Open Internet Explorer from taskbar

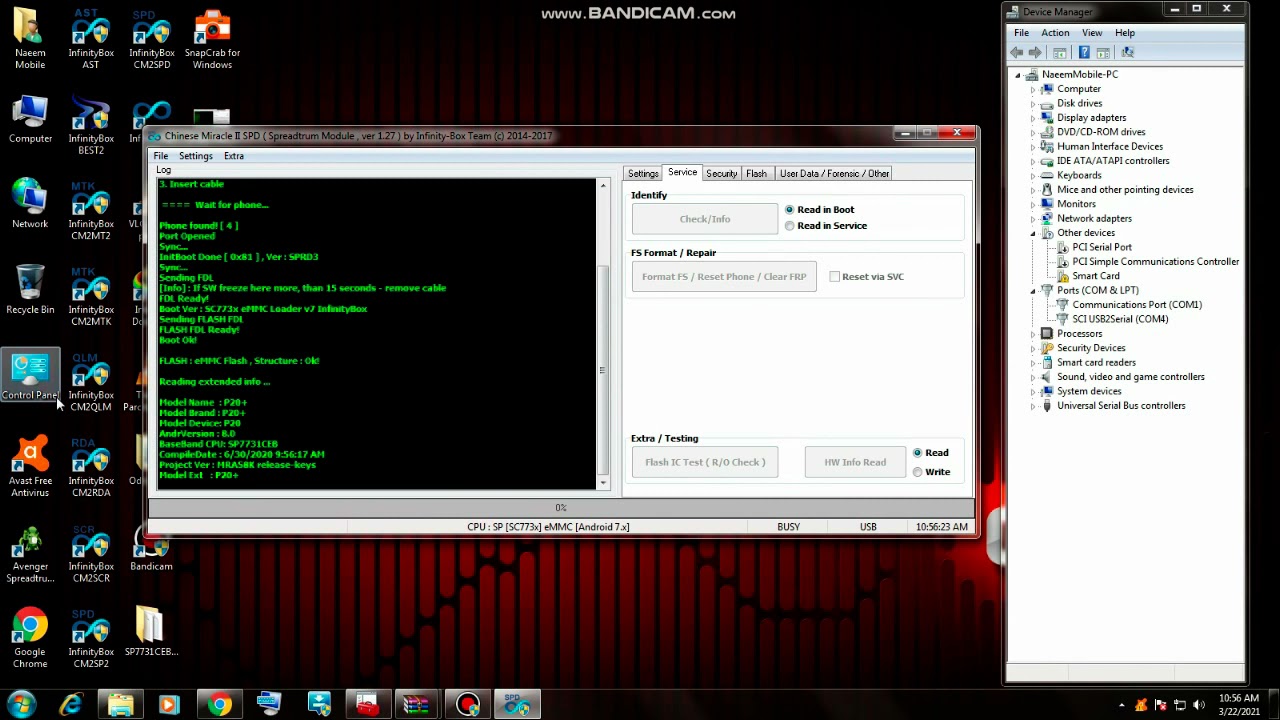(70, 705)
